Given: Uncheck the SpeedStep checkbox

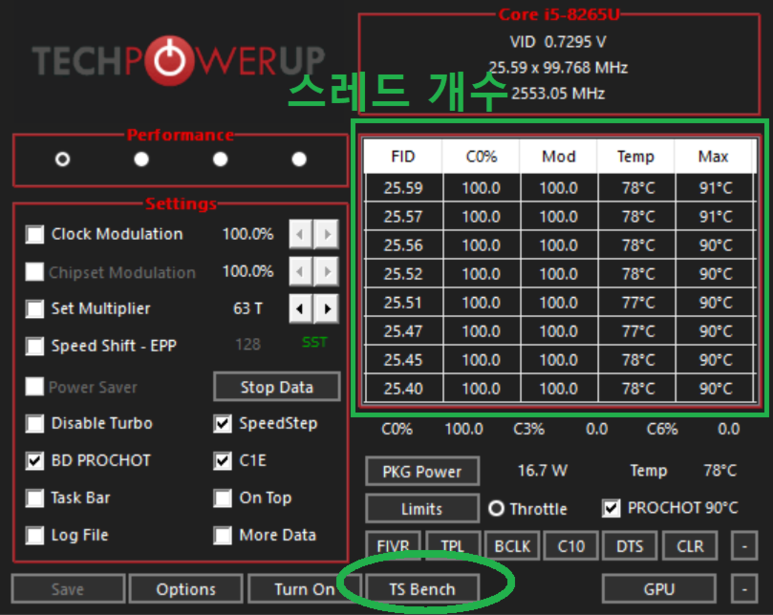Looking at the screenshot, I should pos(223,423).
